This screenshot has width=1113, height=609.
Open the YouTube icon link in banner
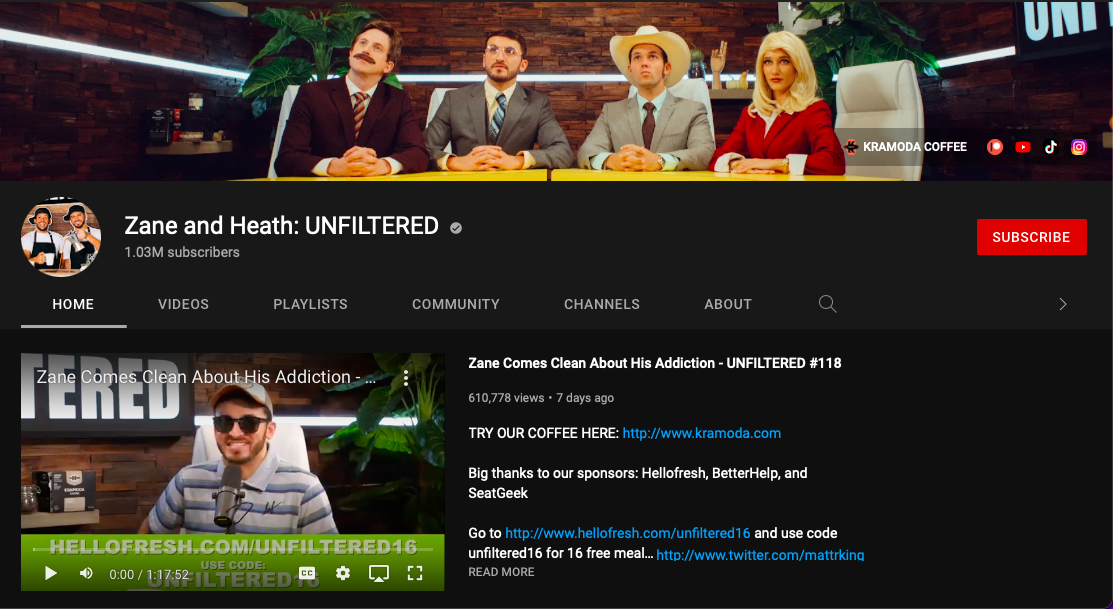1023,147
